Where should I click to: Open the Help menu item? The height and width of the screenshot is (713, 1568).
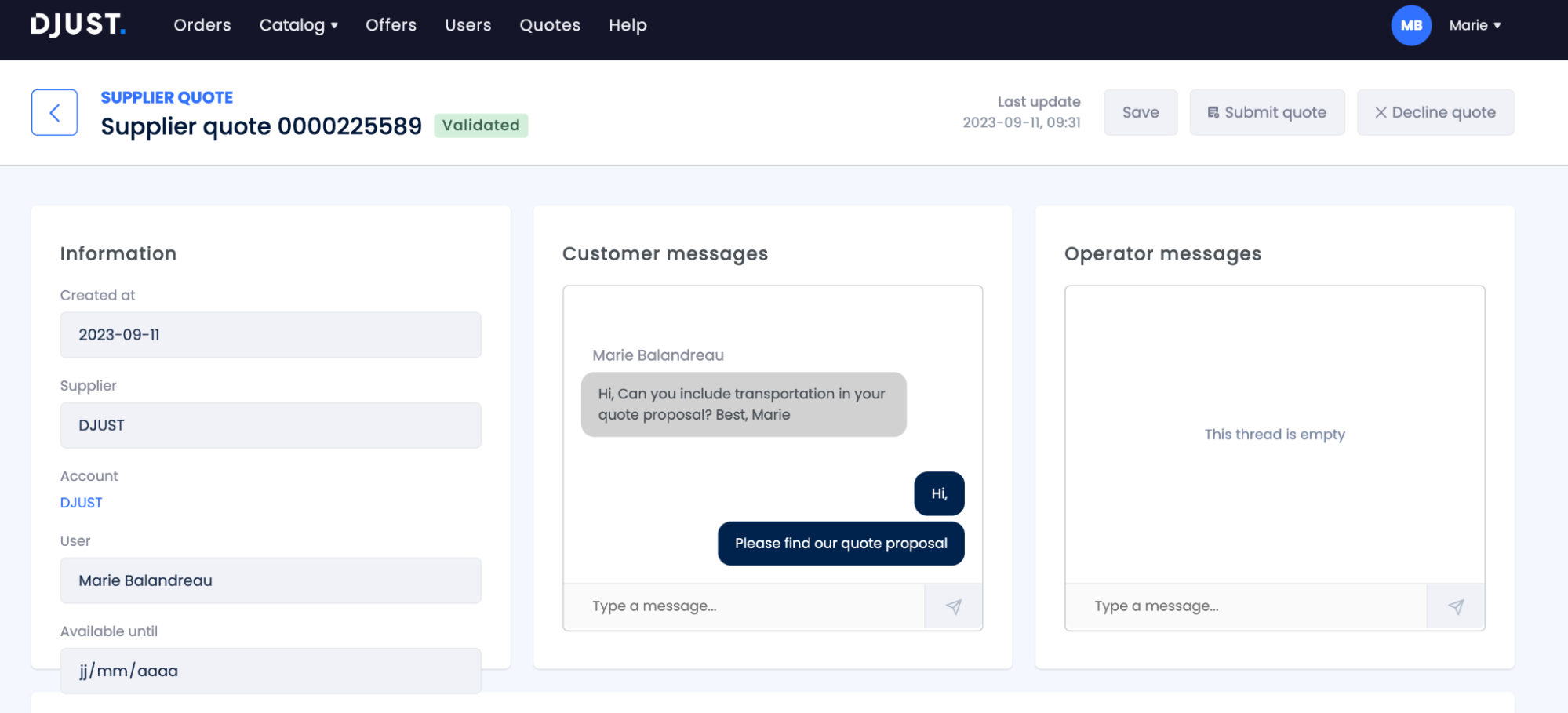pyautogui.click(x=628, y=25)
